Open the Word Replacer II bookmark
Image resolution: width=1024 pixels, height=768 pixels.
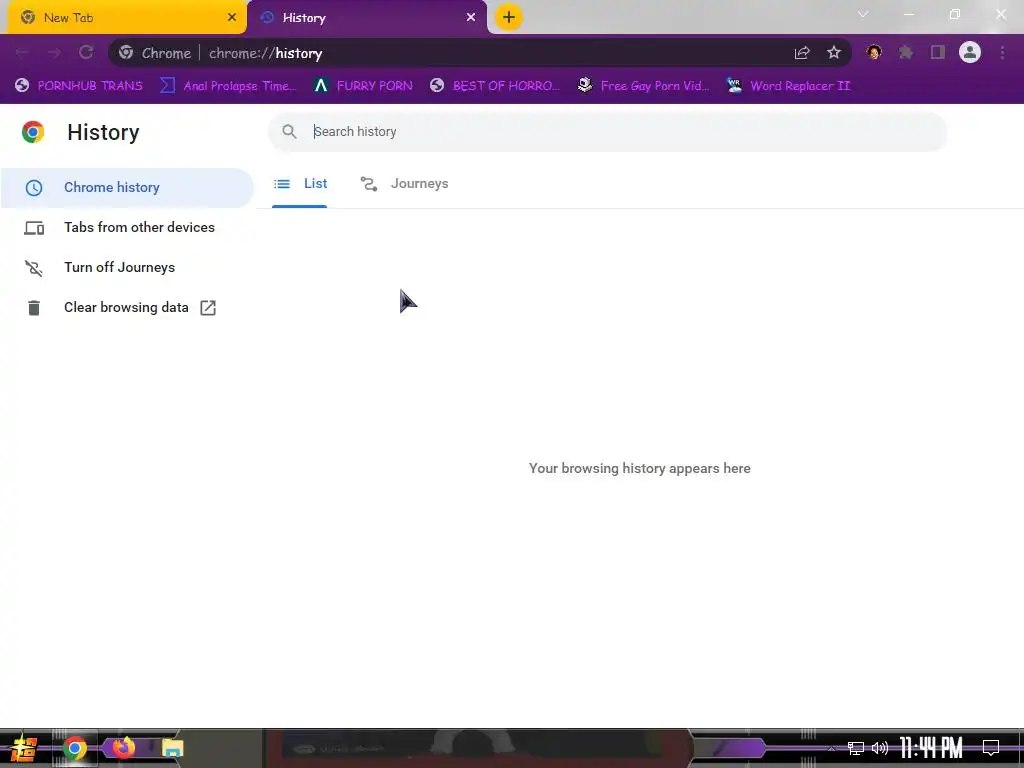click(x=789, y=86)
